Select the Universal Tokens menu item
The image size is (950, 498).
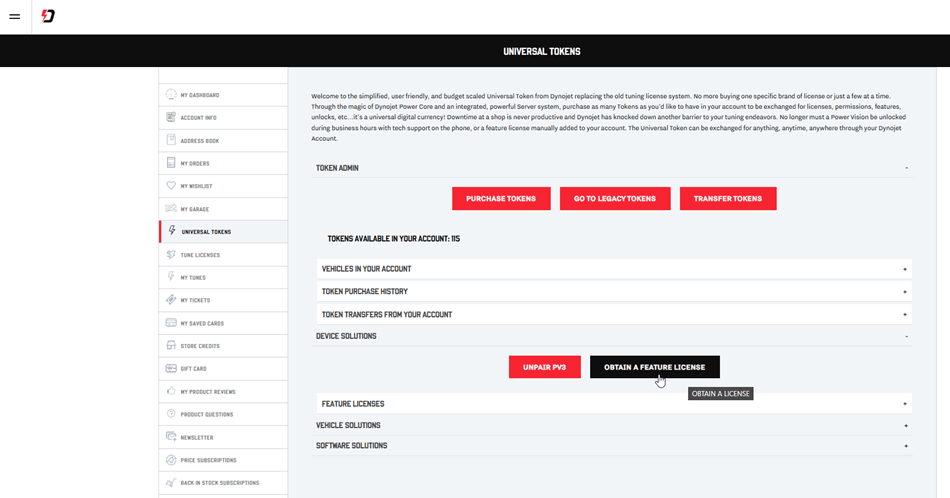click(223, 232)
